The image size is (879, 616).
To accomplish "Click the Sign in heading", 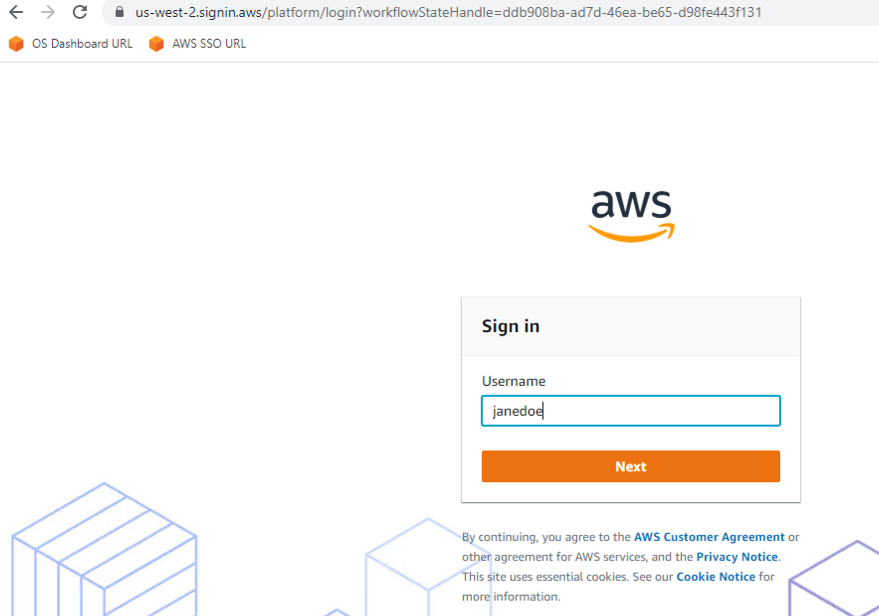I will pos(511,326).
